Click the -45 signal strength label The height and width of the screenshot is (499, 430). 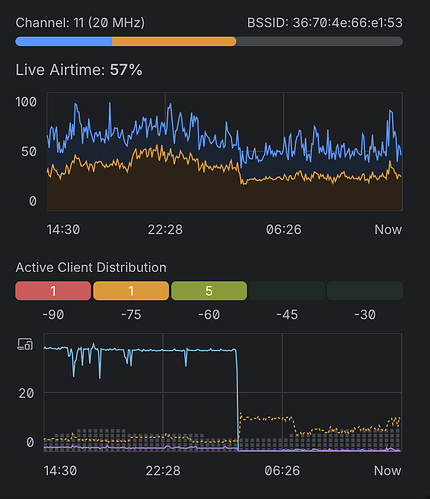[x=287, y=315]
